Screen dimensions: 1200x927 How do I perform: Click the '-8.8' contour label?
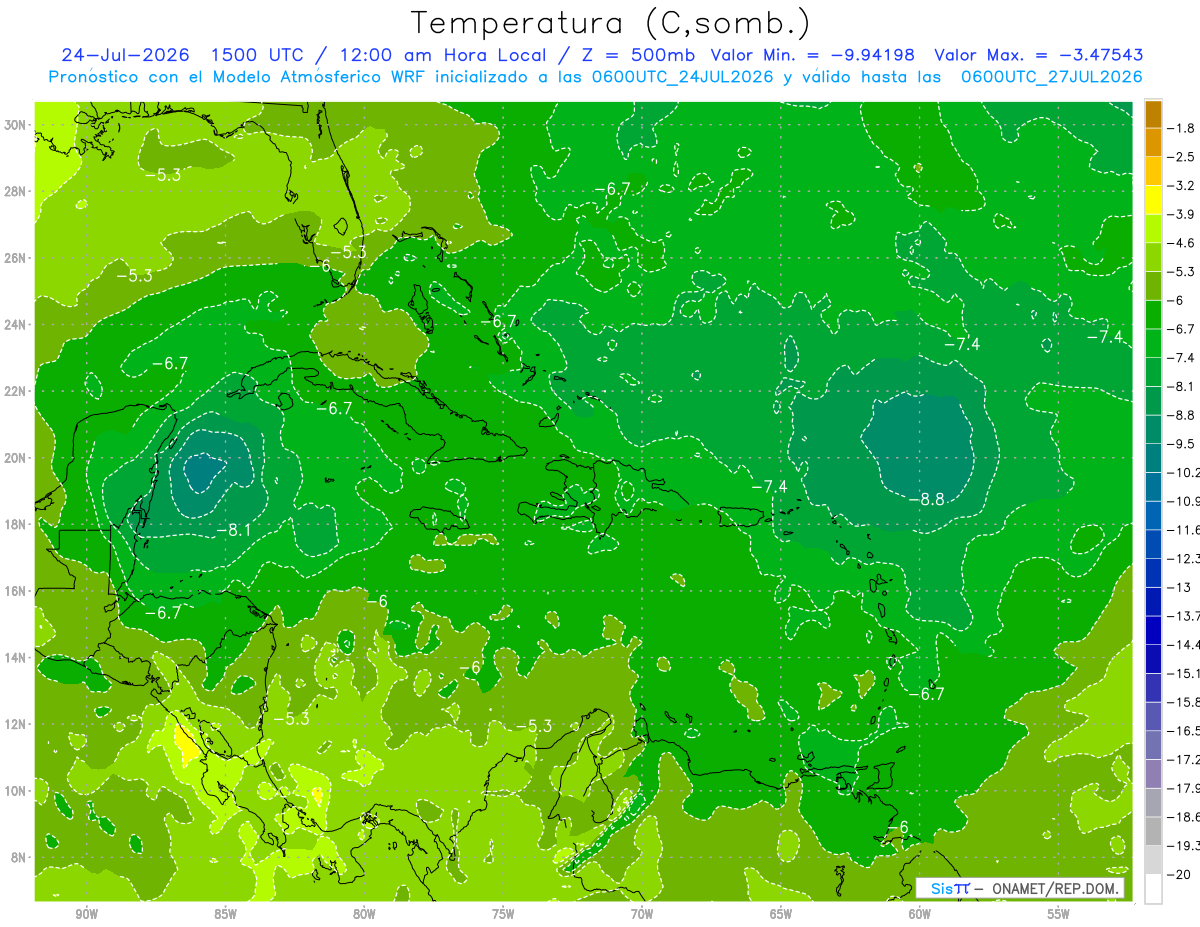(926, 499)
